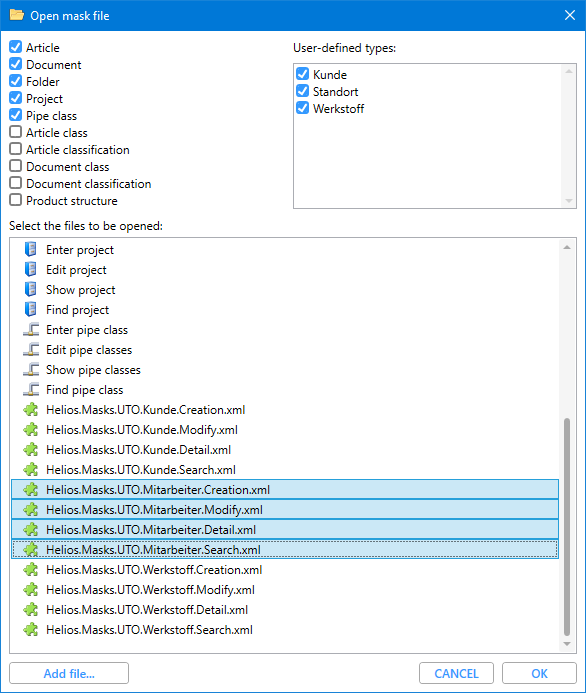Select Helios.Masks.UTO.Kunde.Detail.xml file
The height and width of the screenshot is (693, 586).
[x=285, y=449]
